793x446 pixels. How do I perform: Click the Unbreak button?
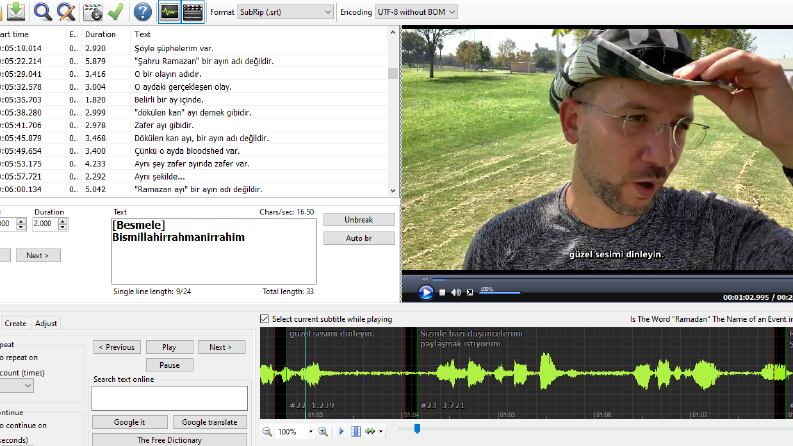coord(359,219)
